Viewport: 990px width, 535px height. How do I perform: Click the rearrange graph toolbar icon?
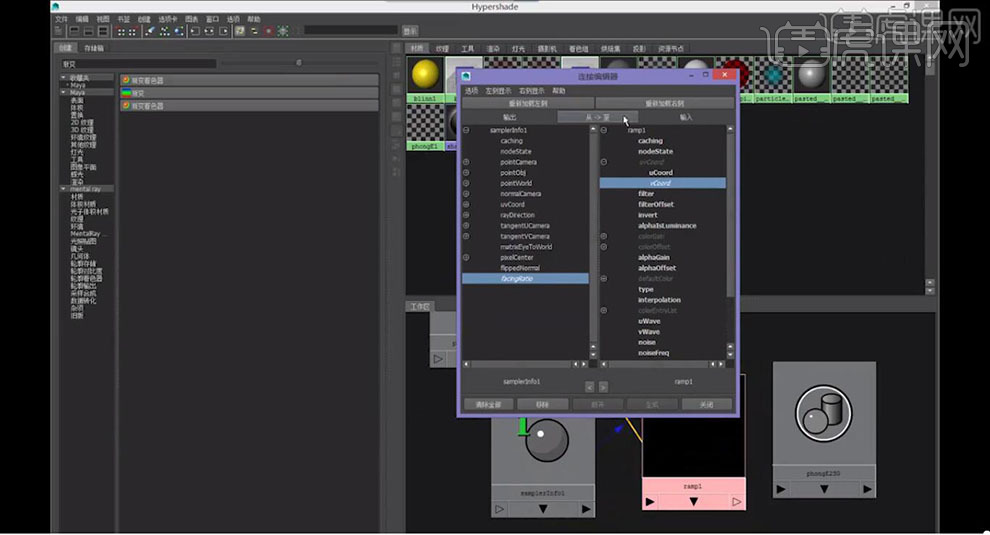pos(165,31)
